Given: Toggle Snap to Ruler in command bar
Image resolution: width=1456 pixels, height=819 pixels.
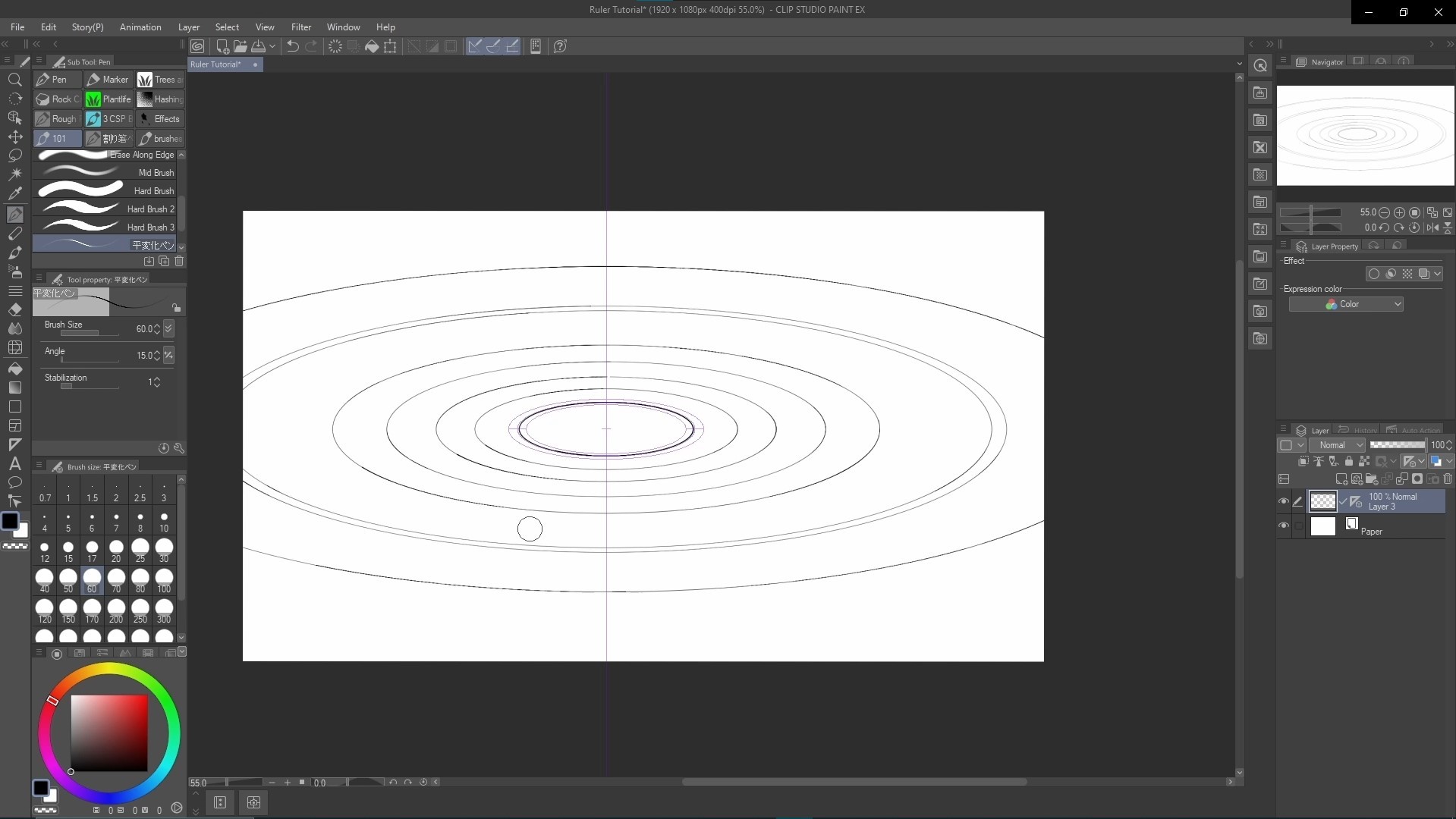Looking at the screenshot, I should [475, 46].
